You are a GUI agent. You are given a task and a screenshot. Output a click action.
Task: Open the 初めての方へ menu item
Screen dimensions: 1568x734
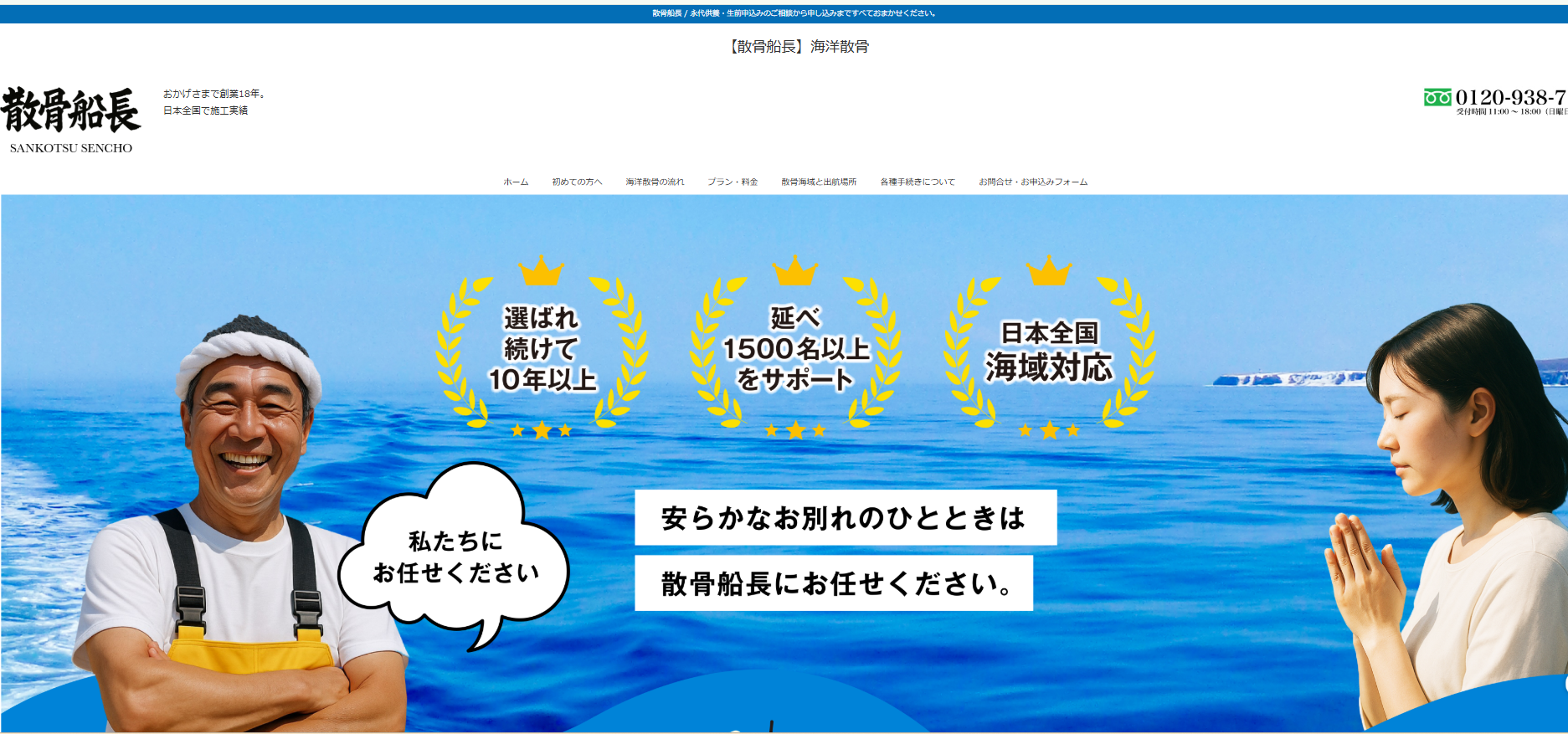[577, 182]
